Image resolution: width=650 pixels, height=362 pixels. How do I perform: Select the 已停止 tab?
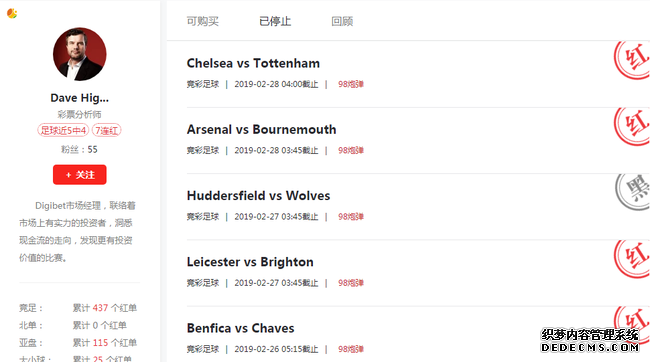coord(275,21)
